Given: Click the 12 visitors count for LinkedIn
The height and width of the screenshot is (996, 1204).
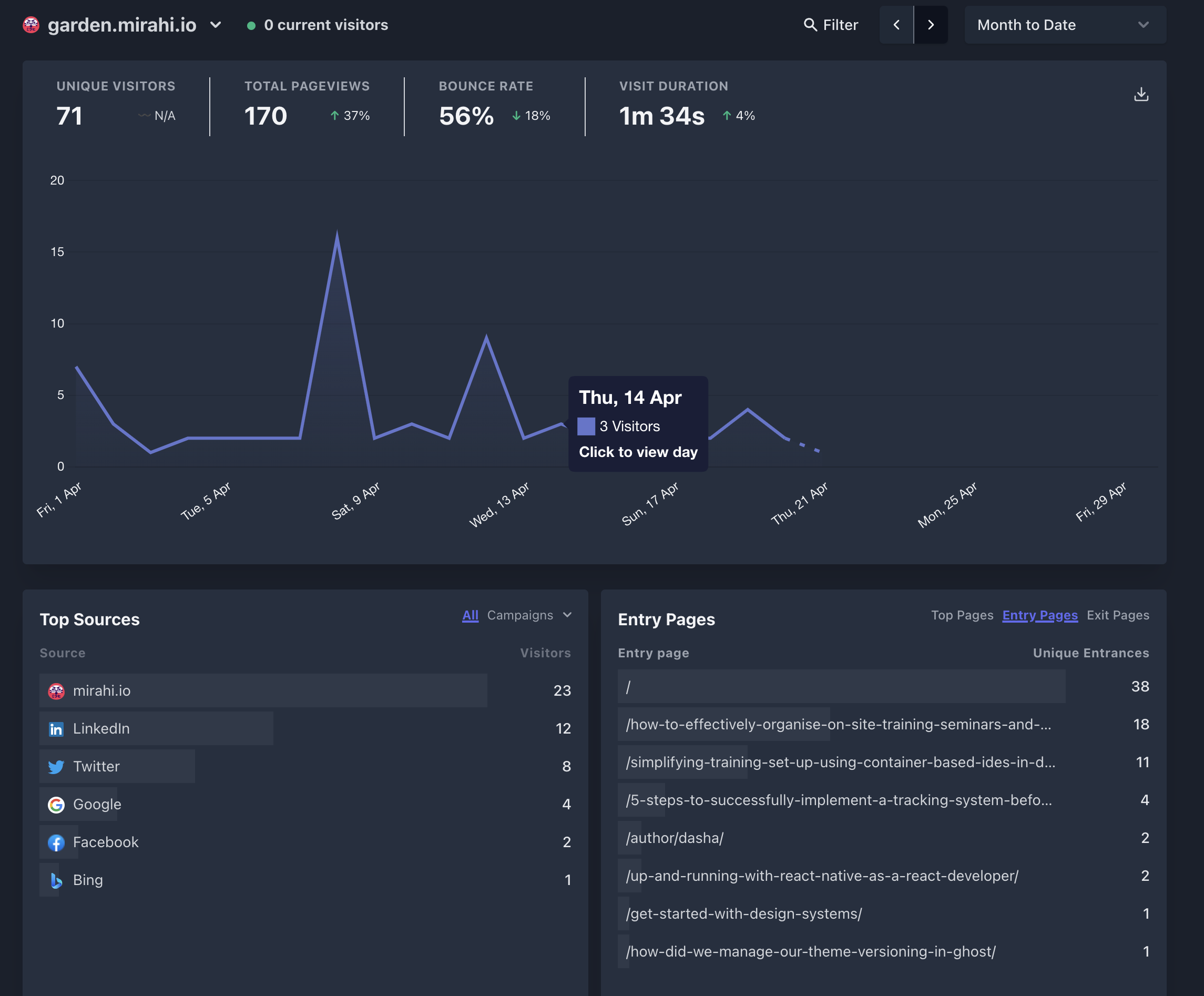Looking at the screenshot, I should (563, 729).
